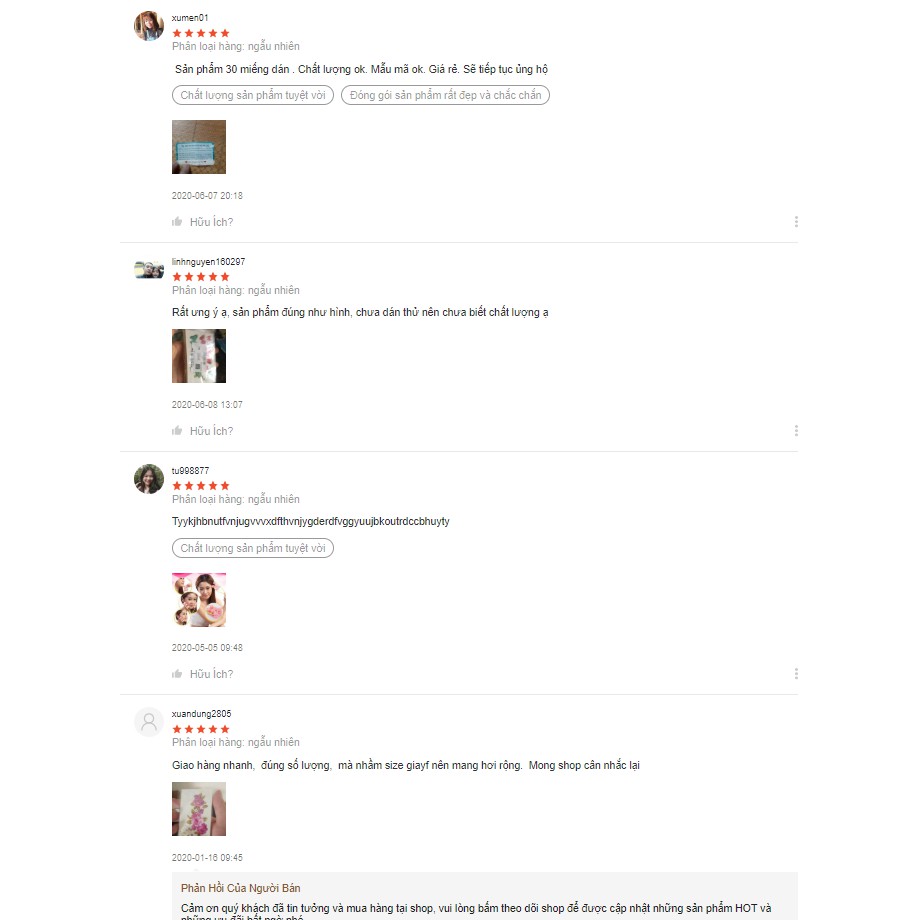The height and width of the screenshot is (920, 920).
Task: Click the five-star rating on xumen01's review
Action: [201, 33]
